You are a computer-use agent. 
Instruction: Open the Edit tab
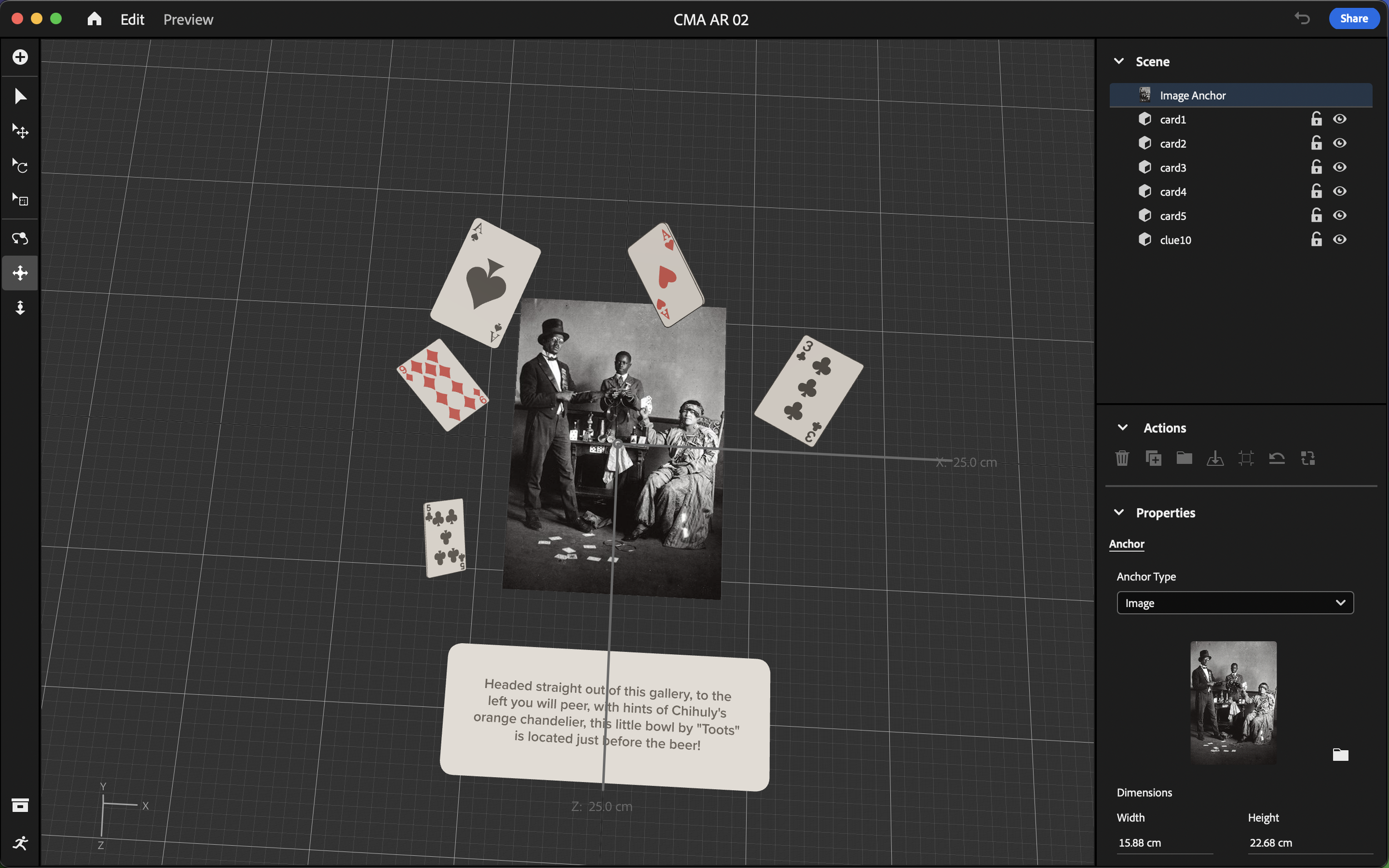click(x=132, y=19)
